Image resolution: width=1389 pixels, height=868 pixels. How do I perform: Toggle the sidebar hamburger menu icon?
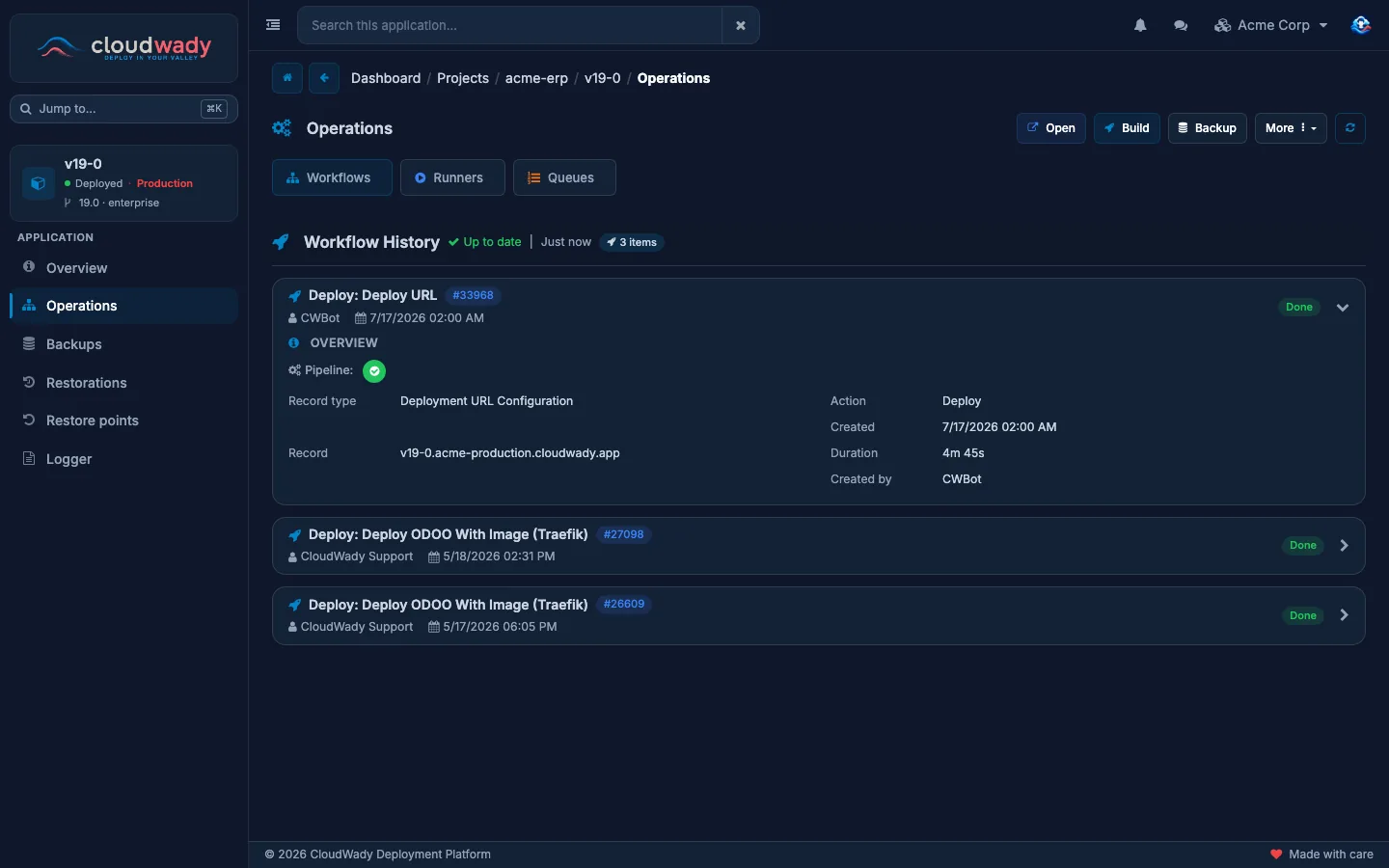point(273,25)
